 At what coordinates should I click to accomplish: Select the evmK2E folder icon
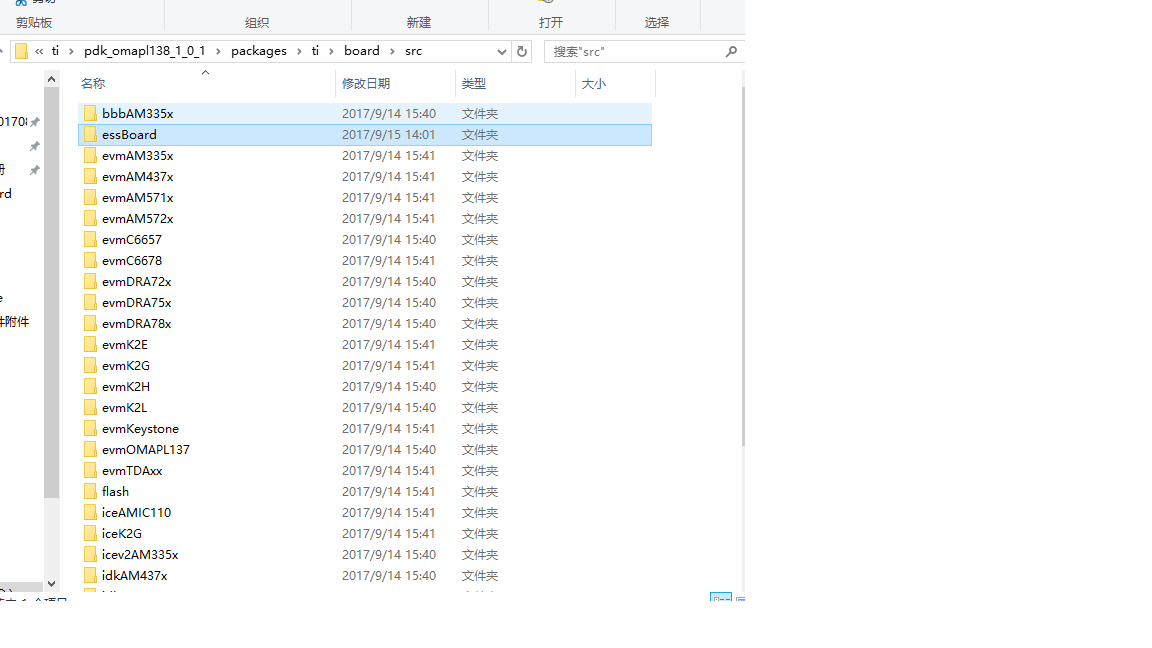click(90, 345)
